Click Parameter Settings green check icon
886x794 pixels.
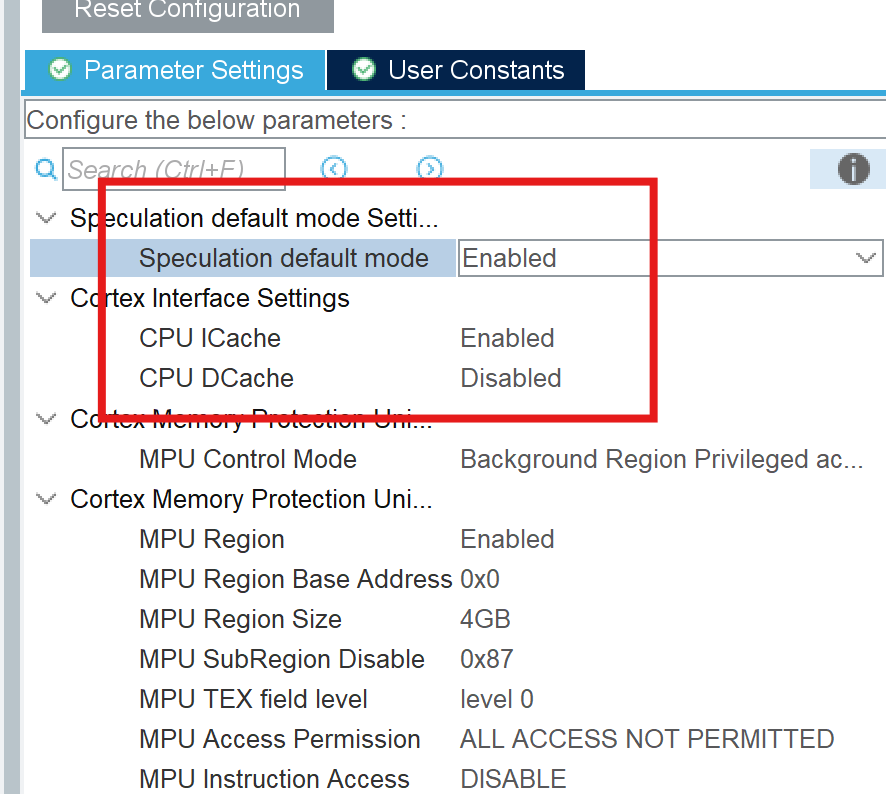tap(60, 70)
